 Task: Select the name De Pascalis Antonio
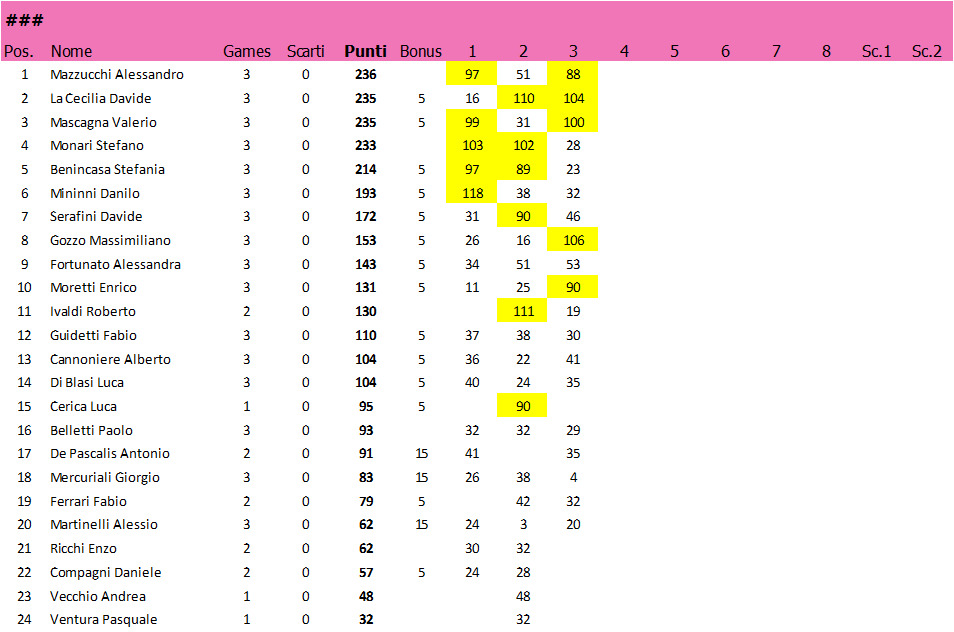tap(110, 453)
